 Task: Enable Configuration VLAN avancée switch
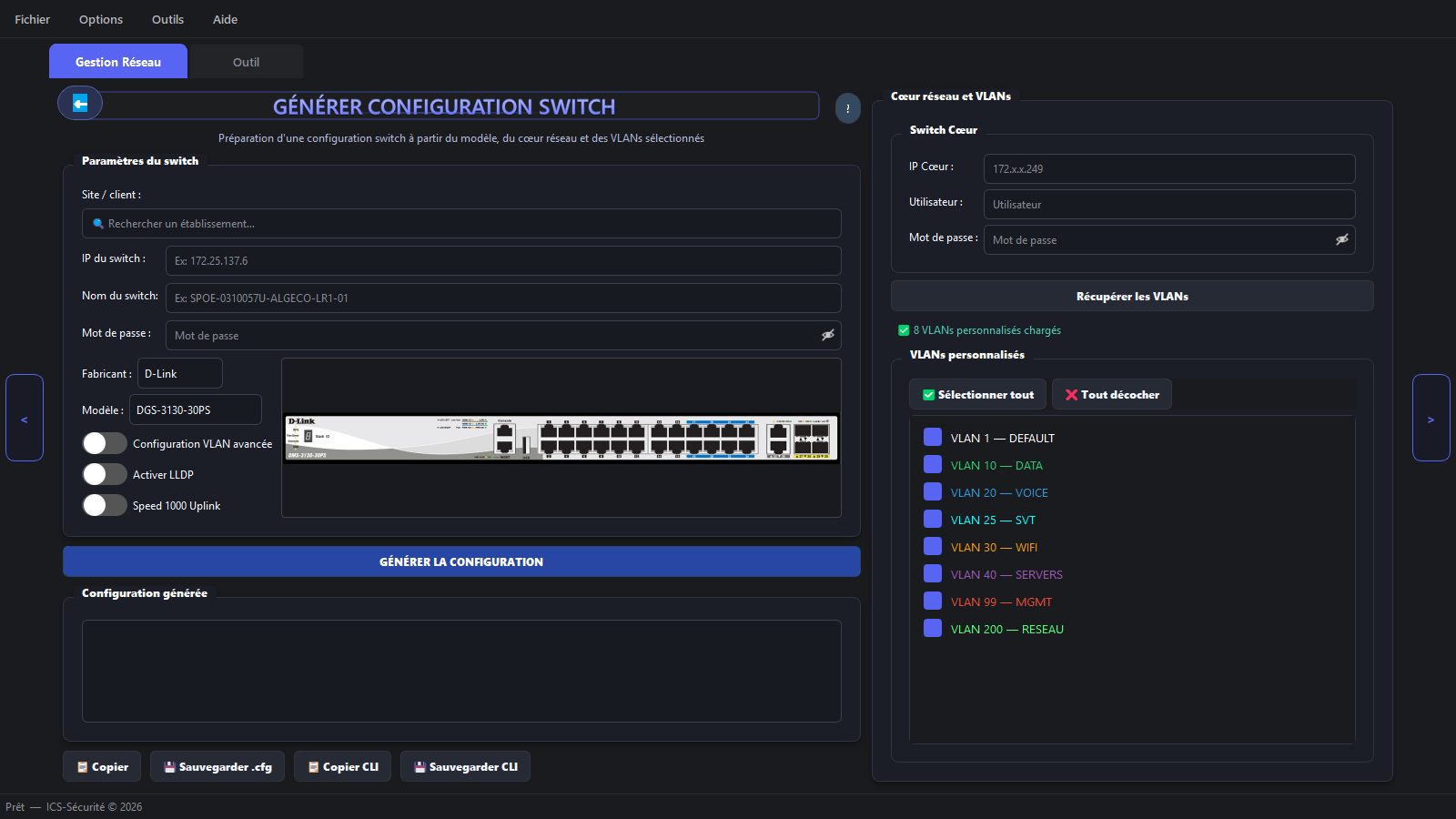105,443
